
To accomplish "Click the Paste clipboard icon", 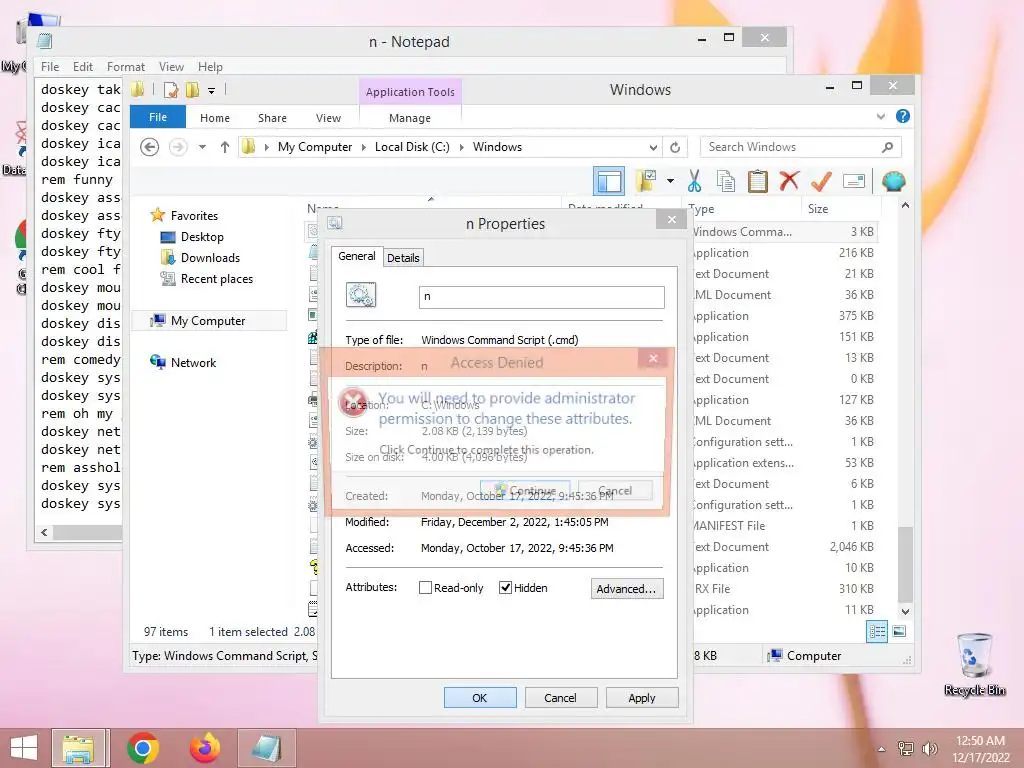I will tap(758, 181).
